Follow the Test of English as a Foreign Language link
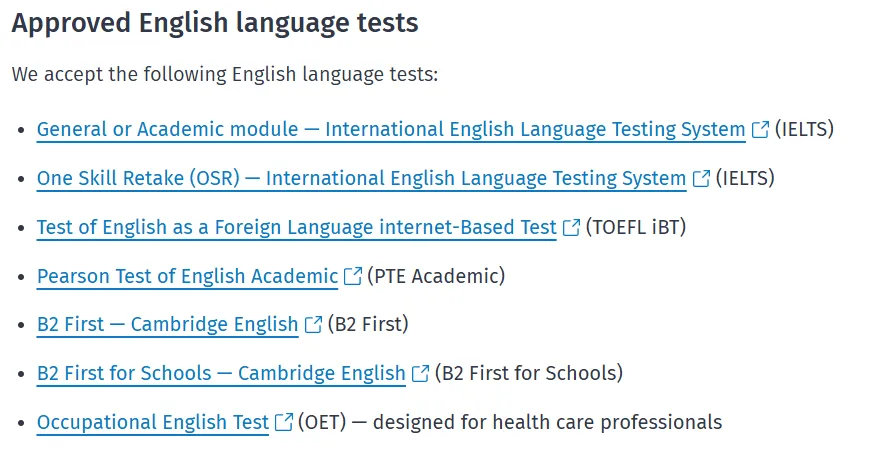 point(296,228)
